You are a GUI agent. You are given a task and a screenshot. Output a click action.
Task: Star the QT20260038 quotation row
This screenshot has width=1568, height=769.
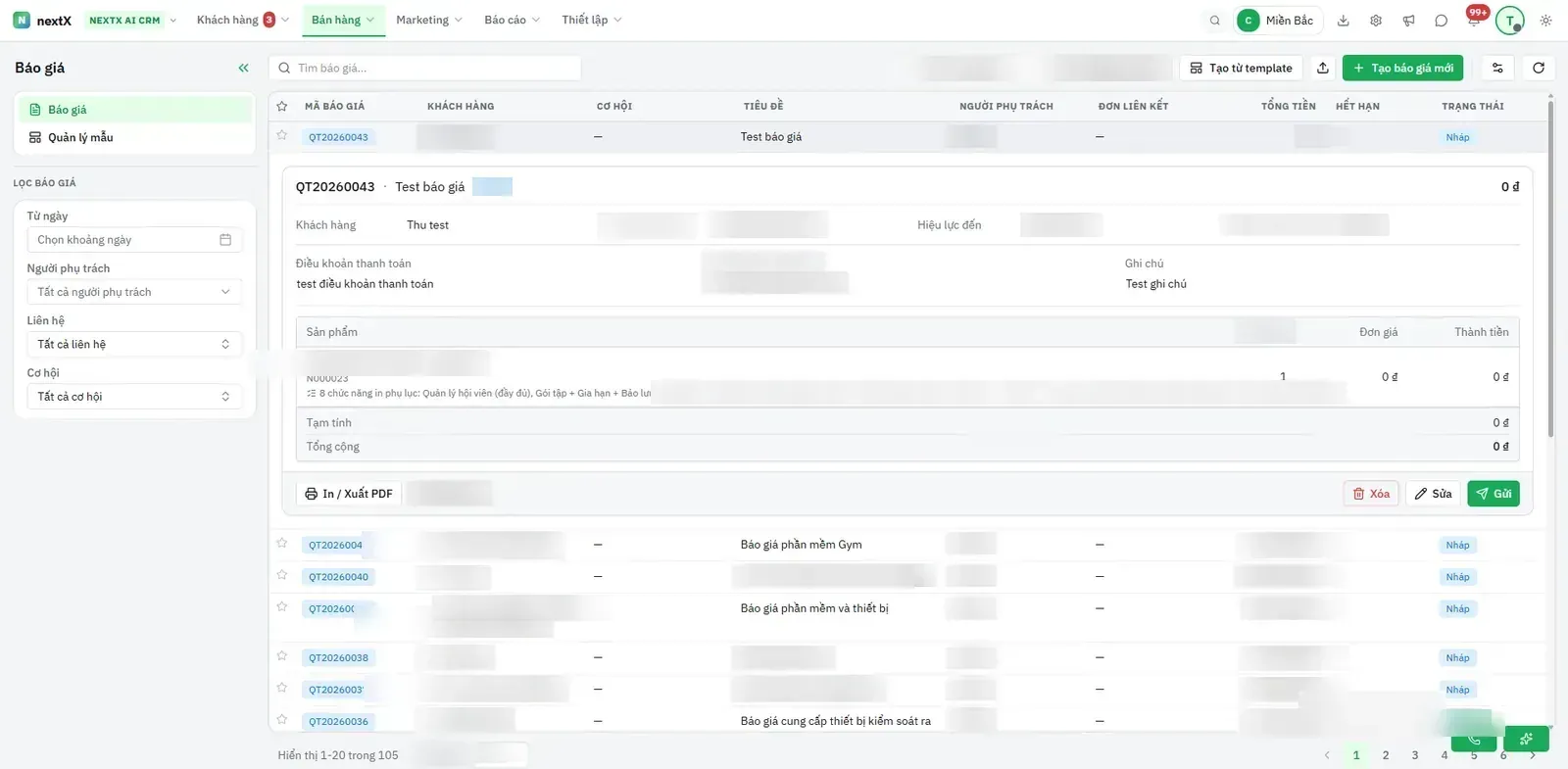pyautogui.click(x=282, y=655)
